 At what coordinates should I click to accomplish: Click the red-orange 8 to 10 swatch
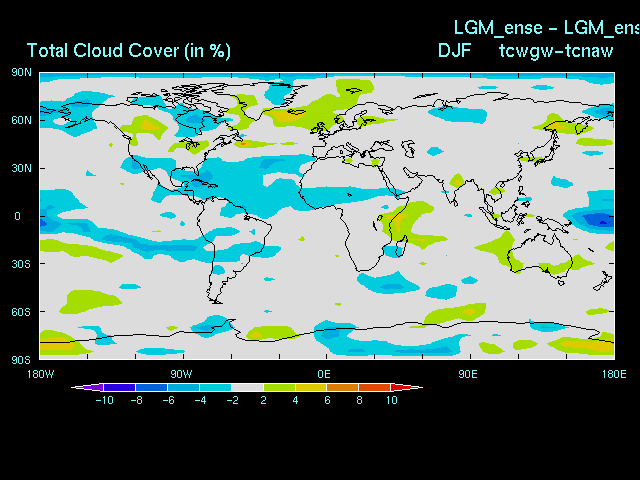(x=375, y=387)
